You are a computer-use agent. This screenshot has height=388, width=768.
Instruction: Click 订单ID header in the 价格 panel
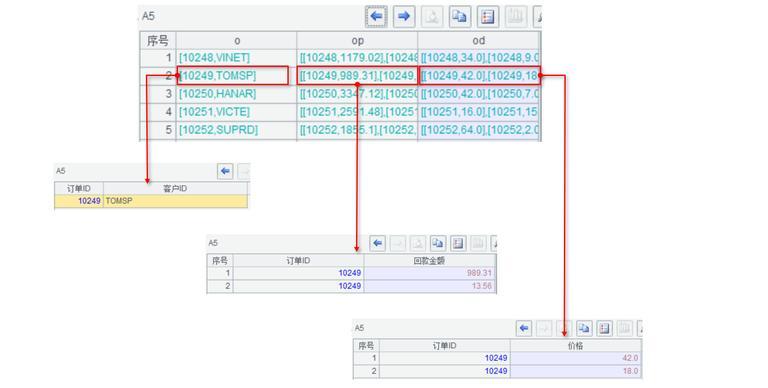pos(445,346)
